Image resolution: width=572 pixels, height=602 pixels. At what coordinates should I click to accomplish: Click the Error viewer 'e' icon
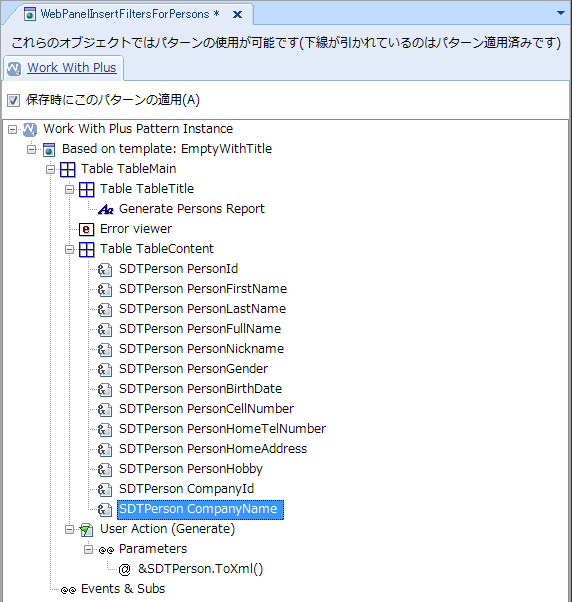click(86, 229)
